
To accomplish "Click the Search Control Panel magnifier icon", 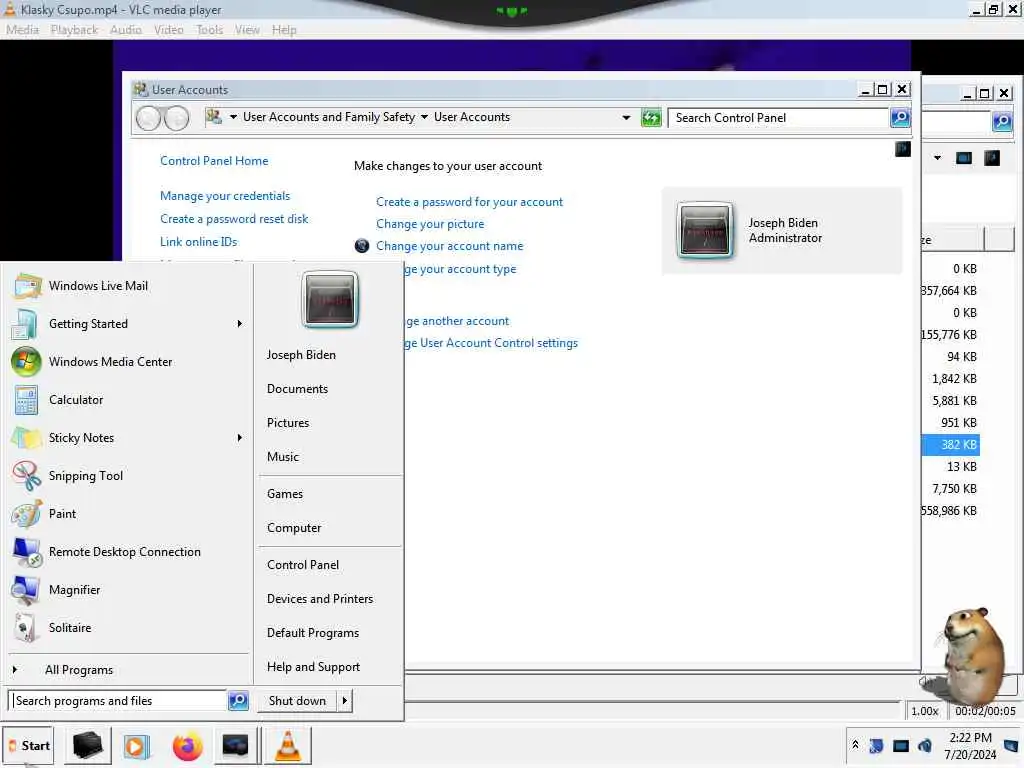I will point(900,118).
